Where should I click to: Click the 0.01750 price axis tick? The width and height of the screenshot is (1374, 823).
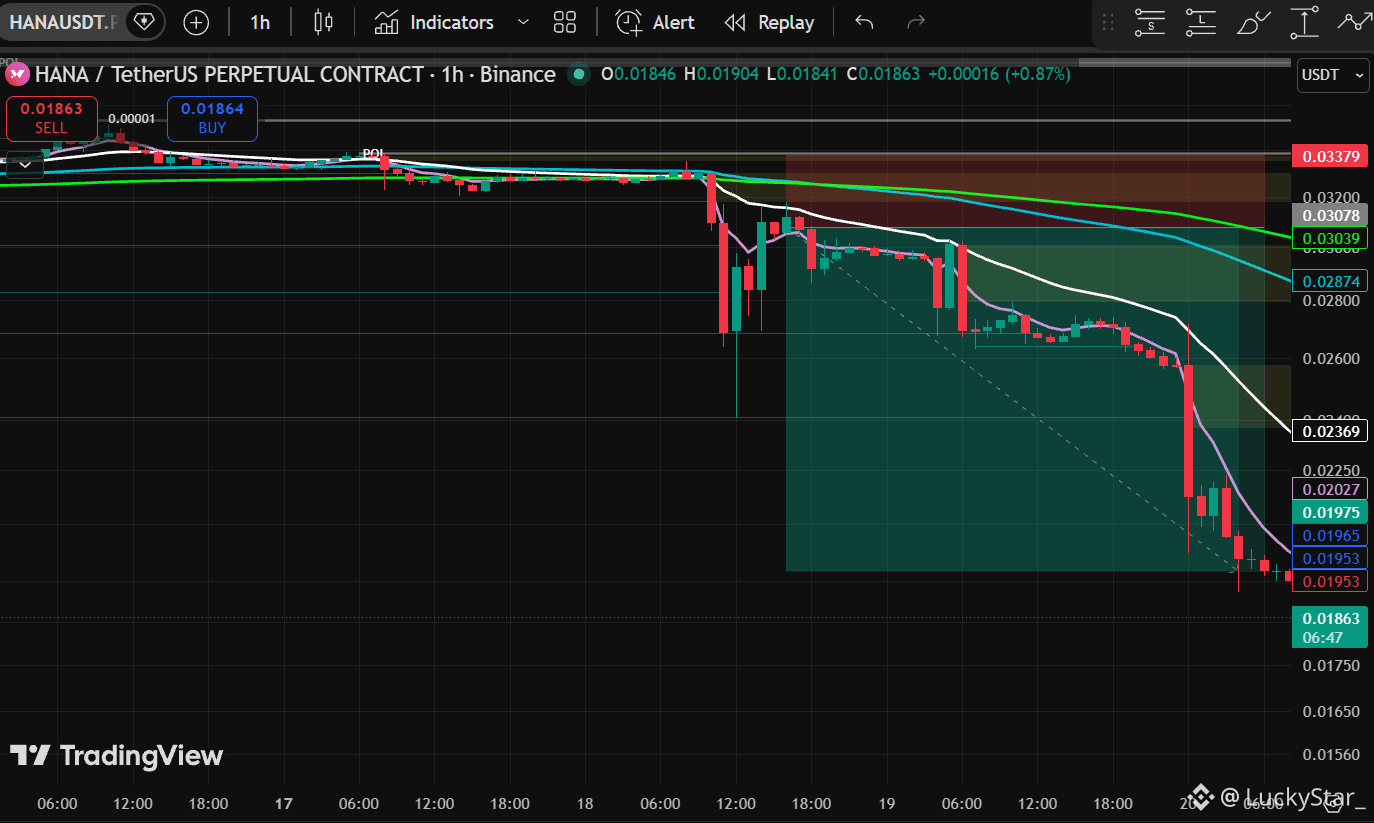(1330, 665)
